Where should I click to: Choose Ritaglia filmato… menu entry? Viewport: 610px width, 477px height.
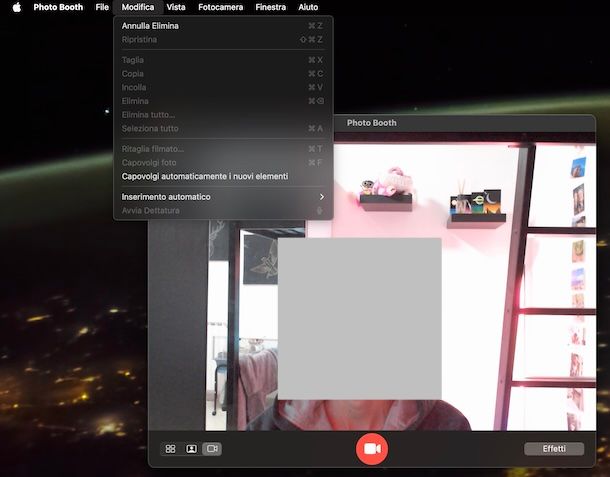click(223, 149)
